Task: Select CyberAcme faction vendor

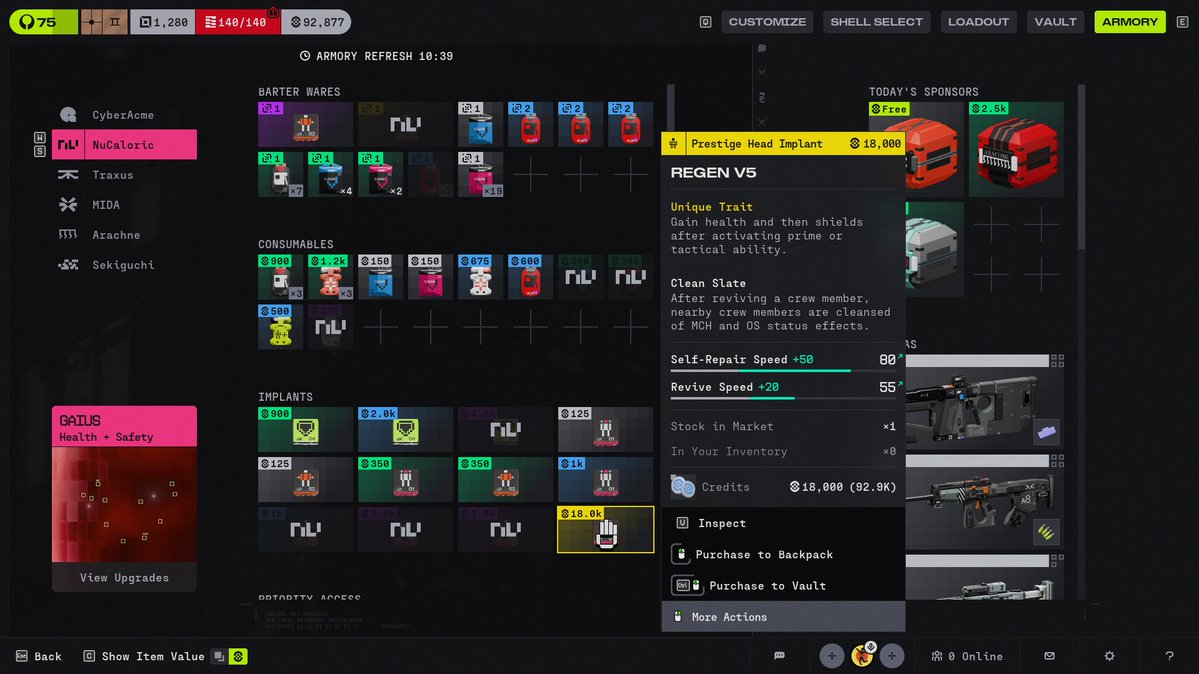Action: 124,115
